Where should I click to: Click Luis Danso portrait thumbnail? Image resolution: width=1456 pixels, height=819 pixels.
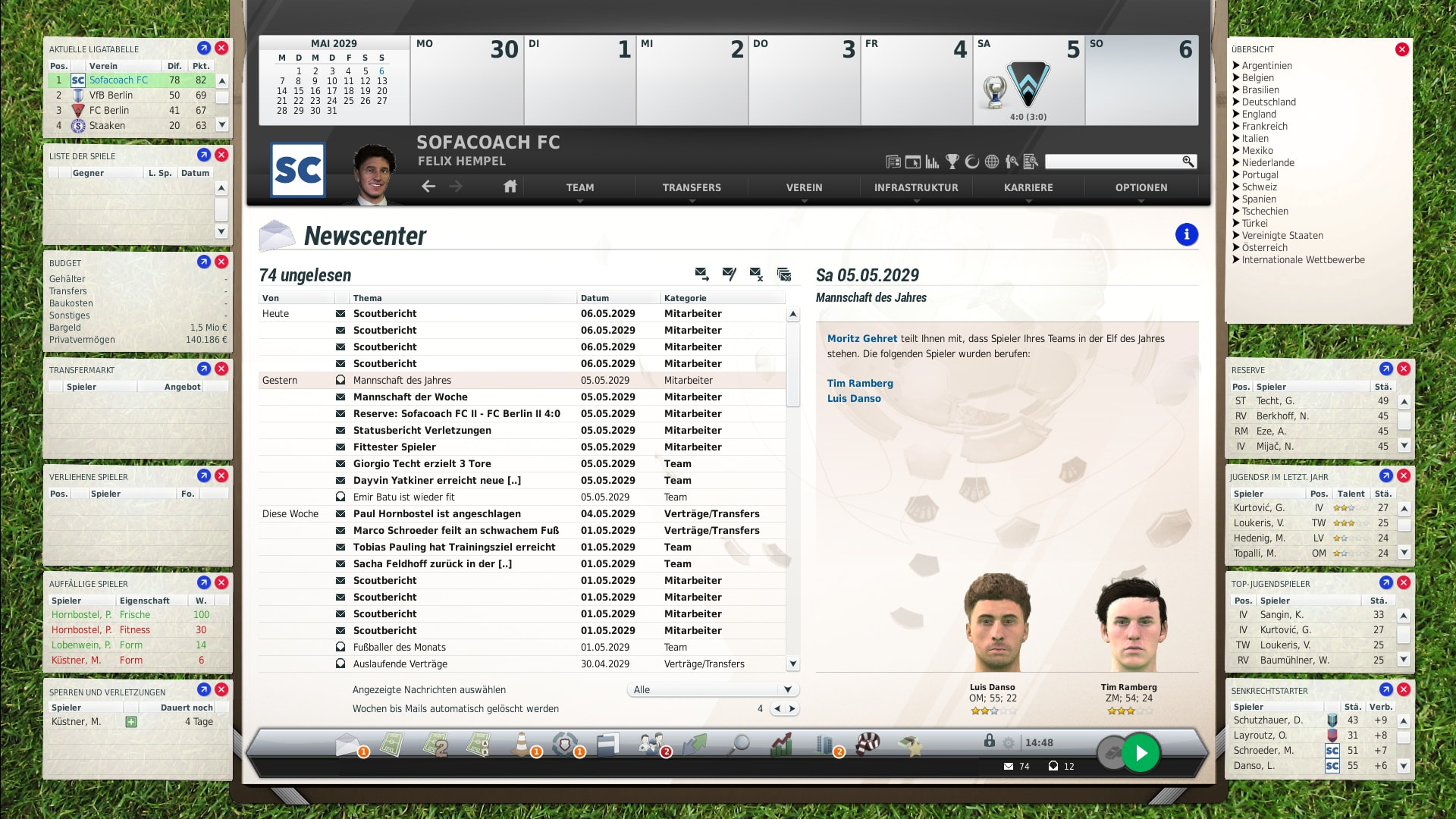click(997, 622)
